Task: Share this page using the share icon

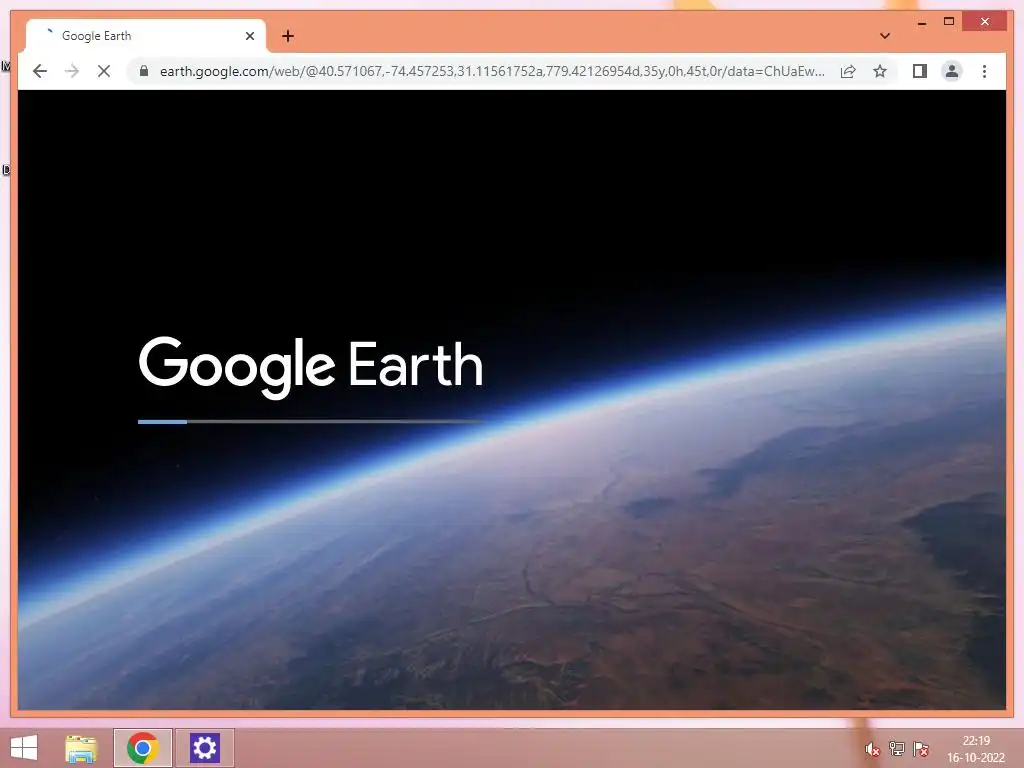Action: 848,71
